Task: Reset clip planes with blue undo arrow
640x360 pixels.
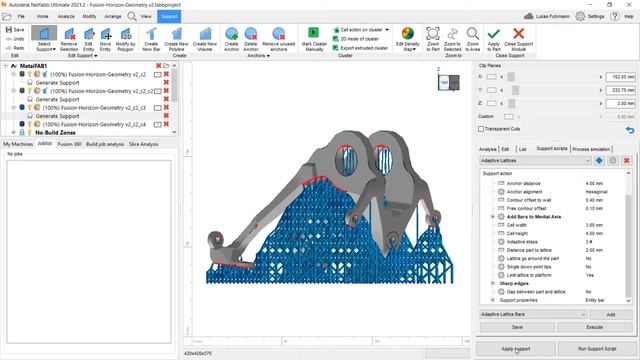Action: pos(630,130)
